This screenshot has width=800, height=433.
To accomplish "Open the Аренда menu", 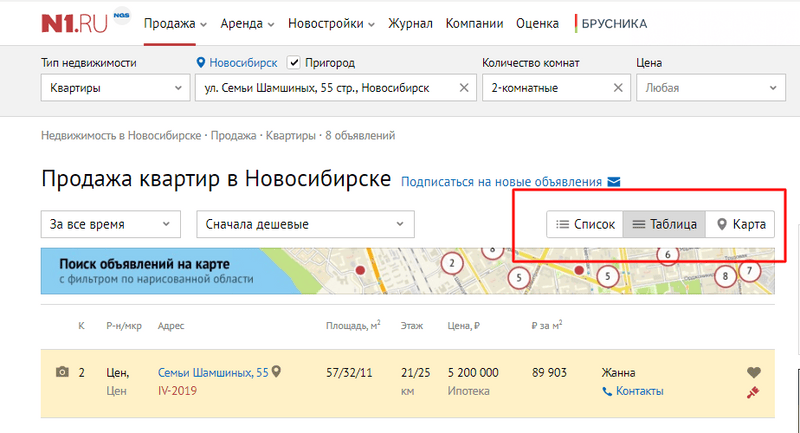I will 249,23.
